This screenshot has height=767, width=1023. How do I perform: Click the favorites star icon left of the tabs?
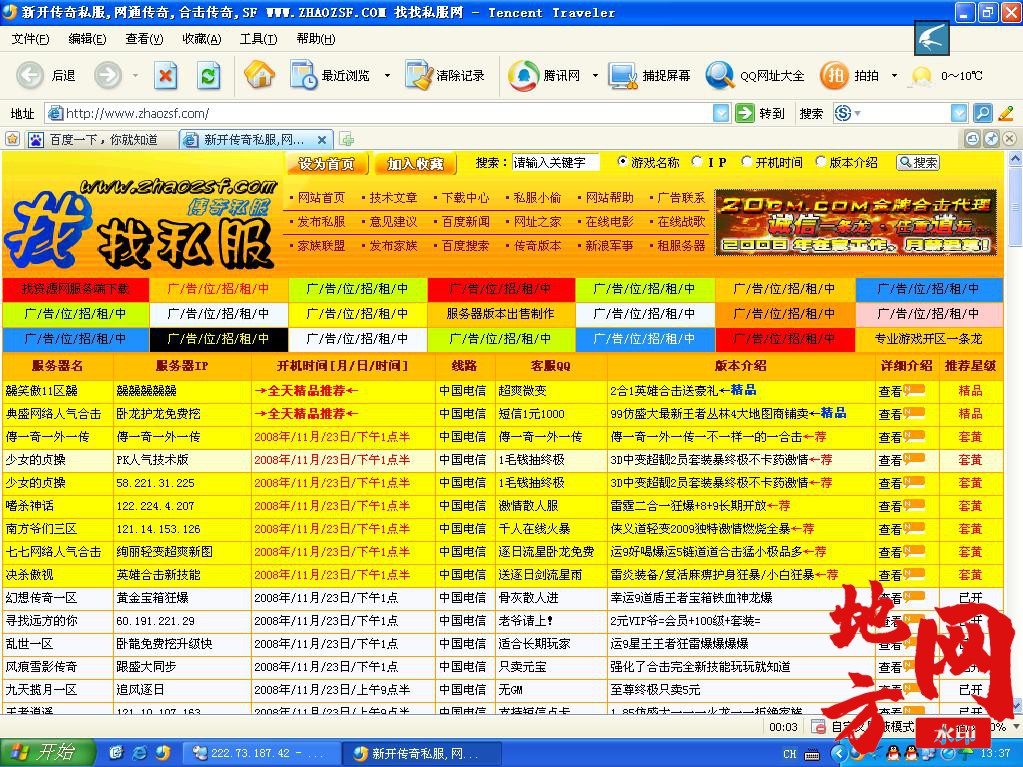click(12, 140)
